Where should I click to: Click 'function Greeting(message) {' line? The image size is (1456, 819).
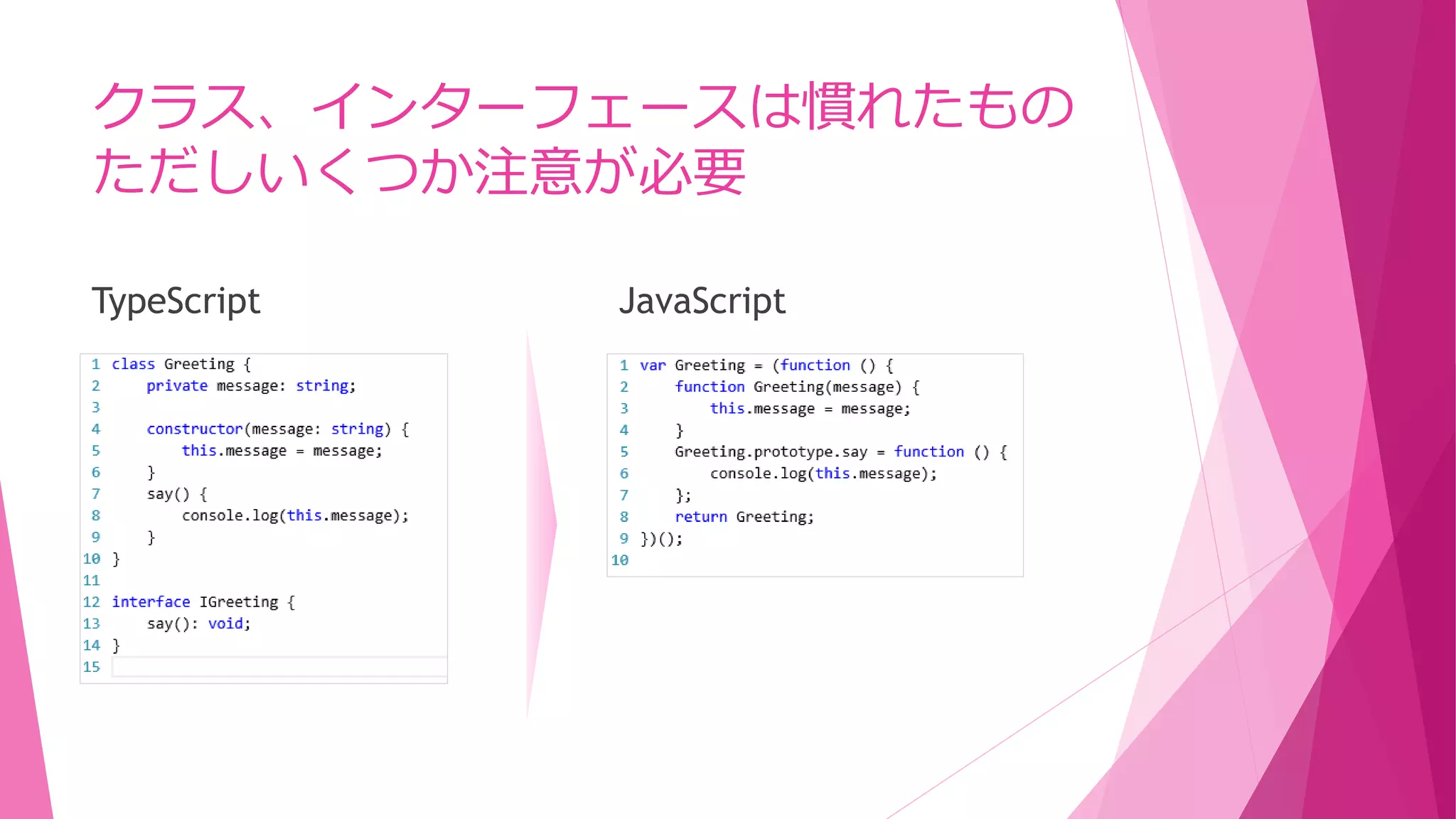[x=797, y=387]
